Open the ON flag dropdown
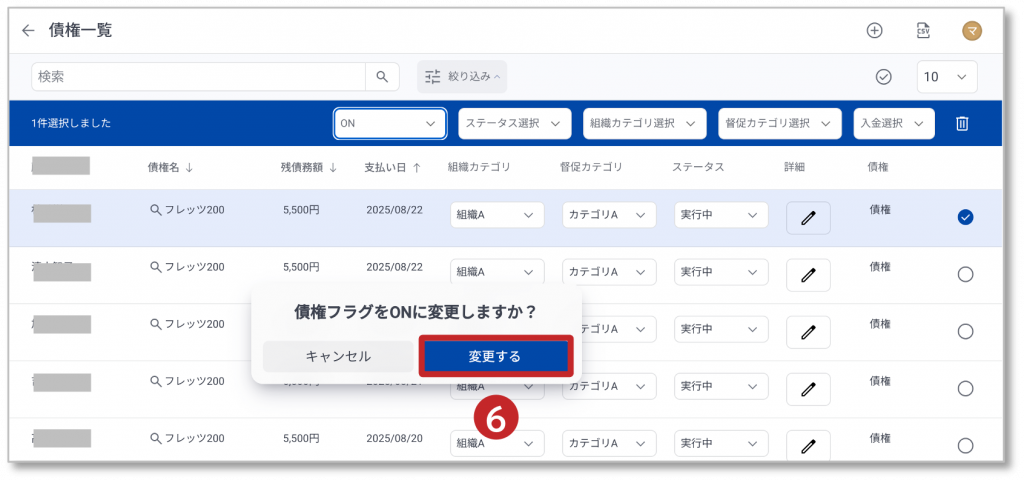This screenshot has width=1024, height=480. pos(390,123)
